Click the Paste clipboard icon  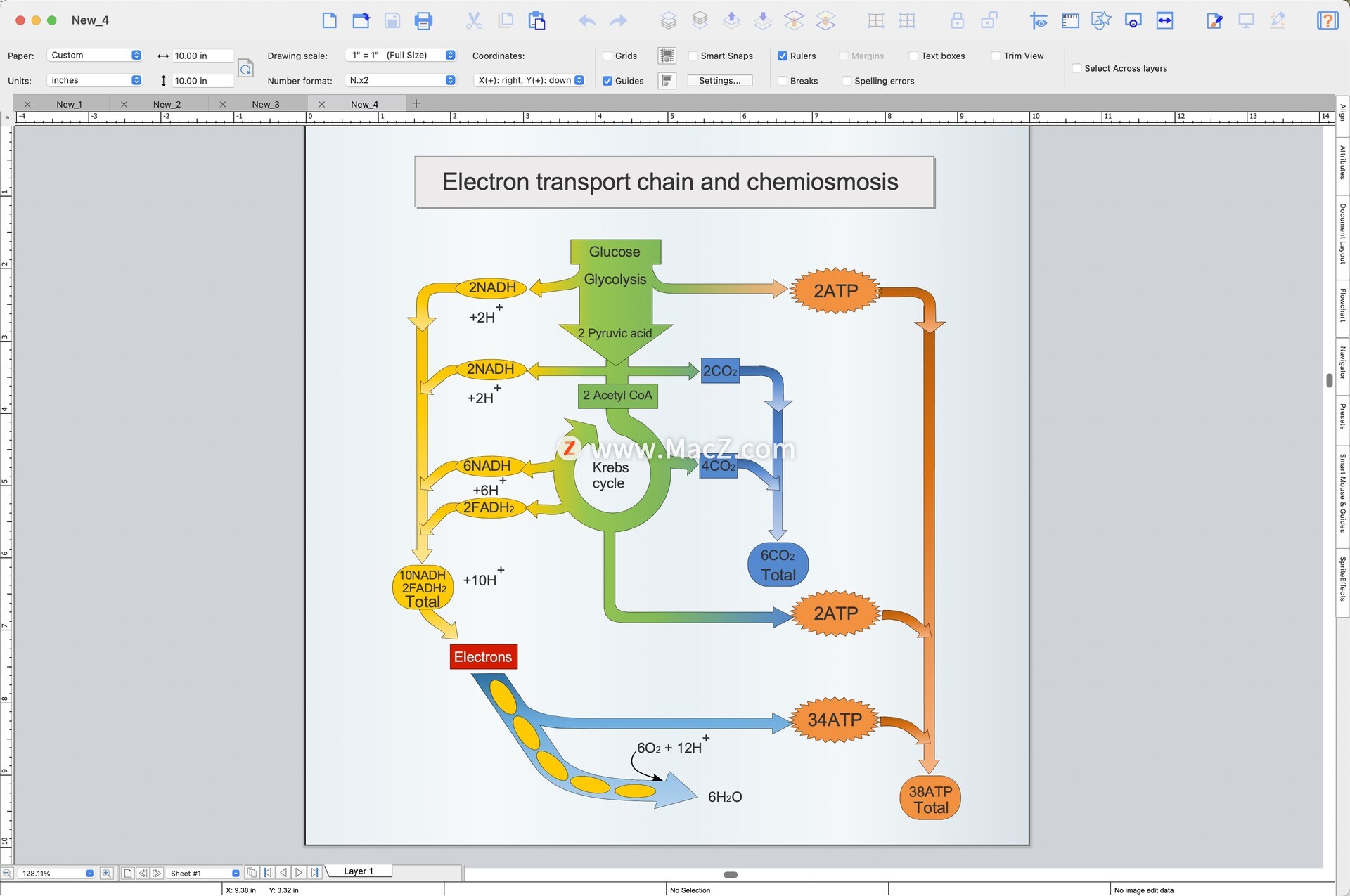[537, 20]
